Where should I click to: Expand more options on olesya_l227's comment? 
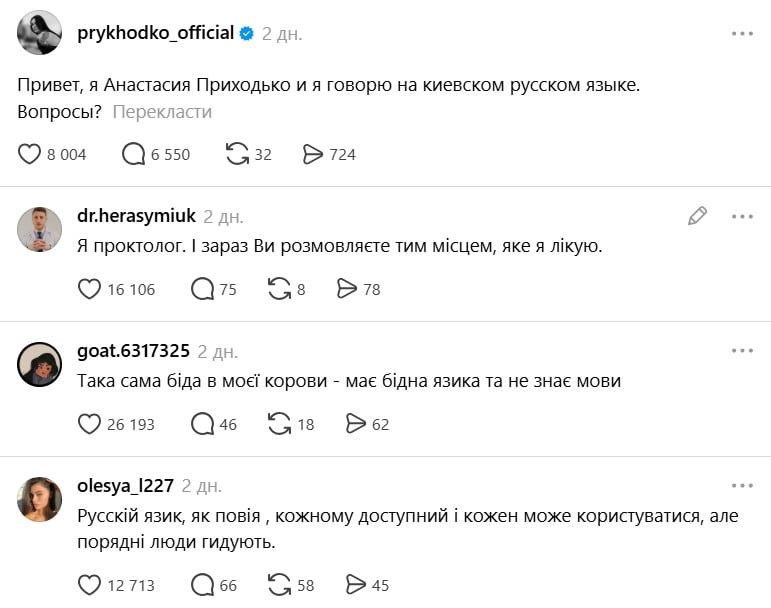(741, 486)
